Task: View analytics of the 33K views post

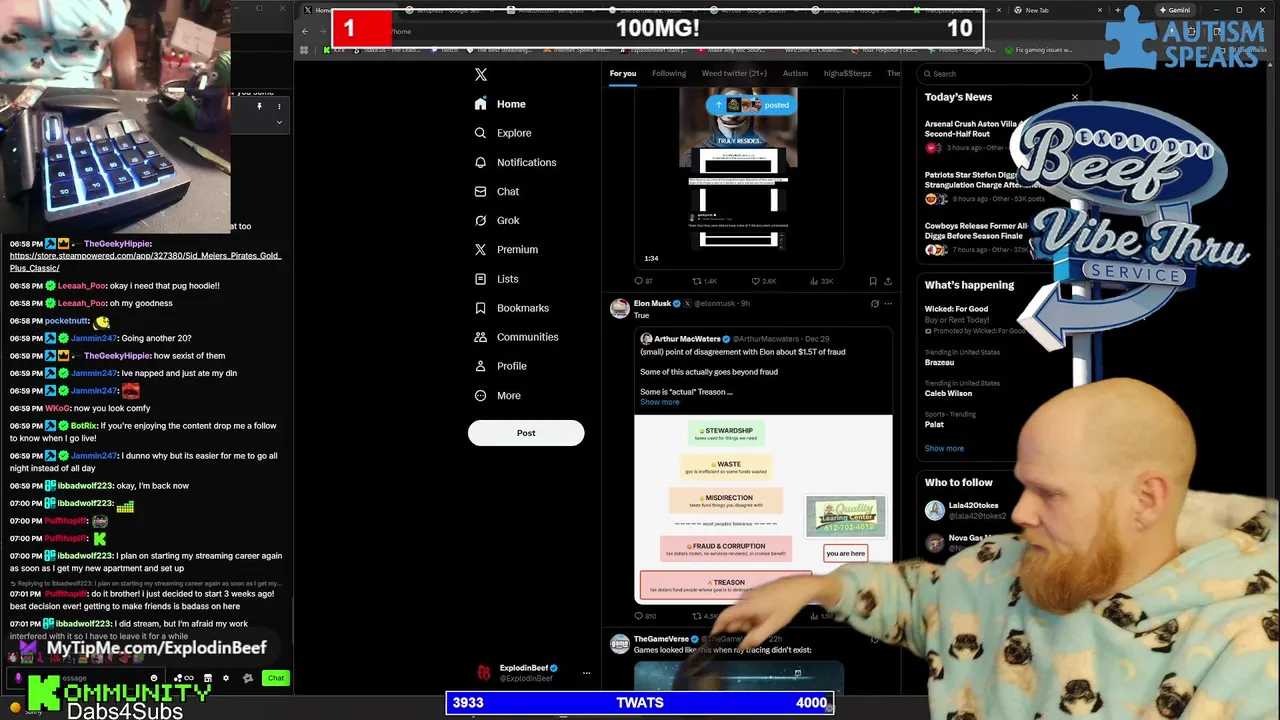Action: point(821,281)
